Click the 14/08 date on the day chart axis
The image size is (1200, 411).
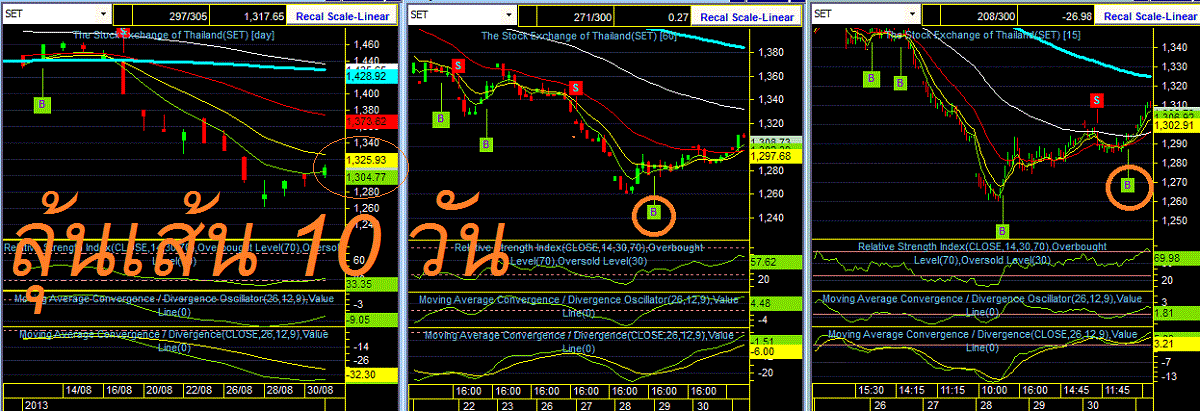(78, 390)
